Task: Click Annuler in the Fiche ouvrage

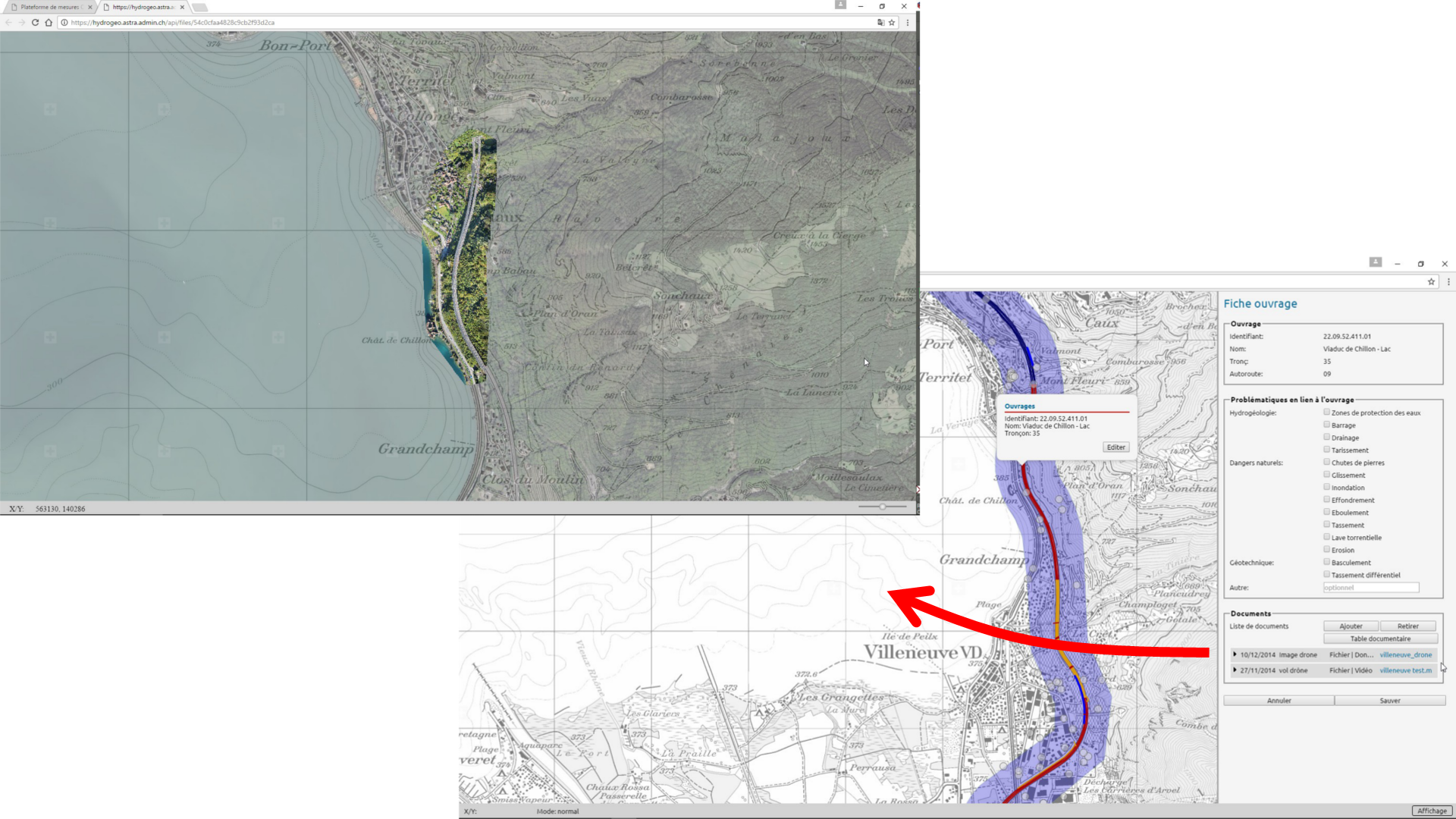Action: click(x=1279, y=701)
